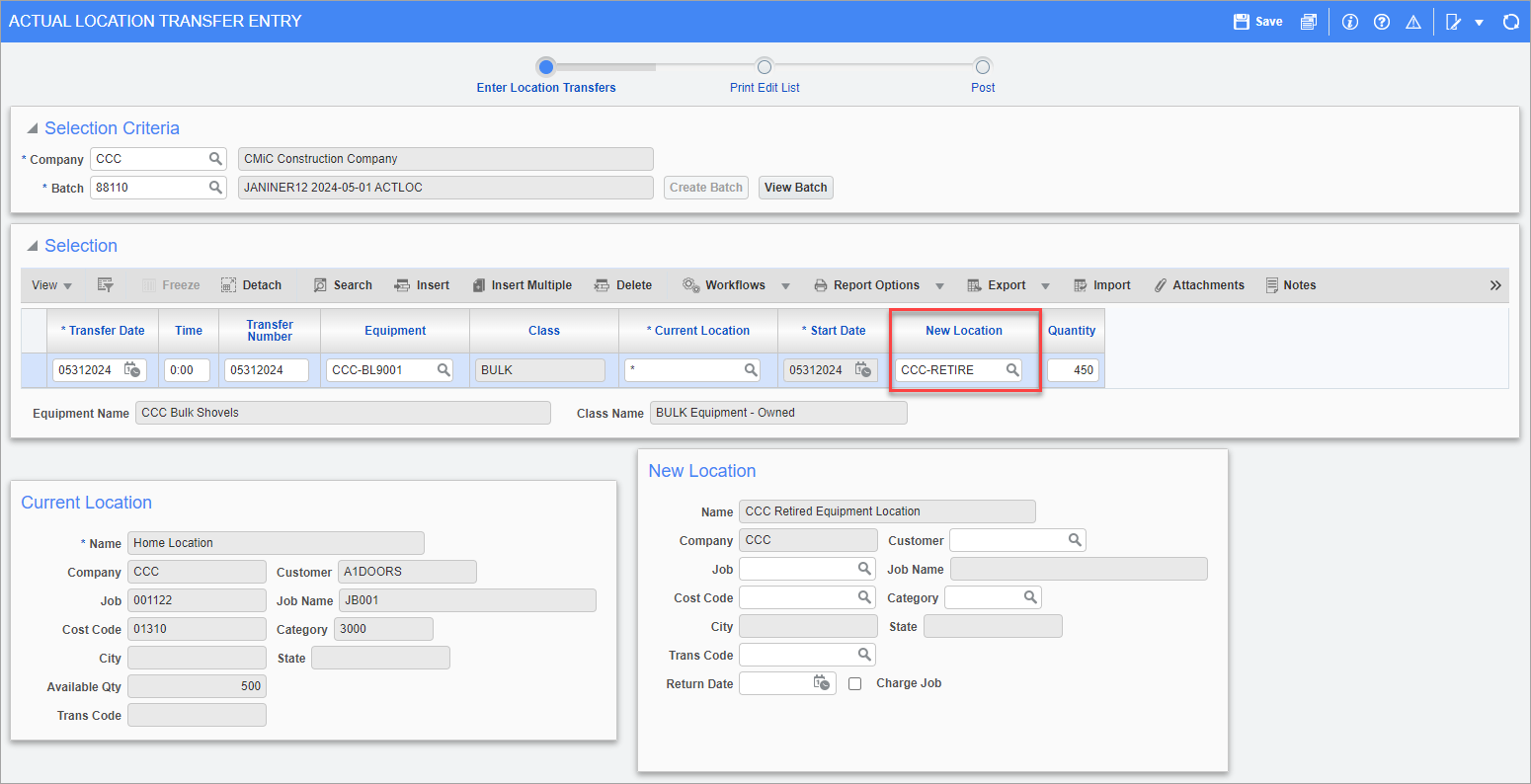This screenshot has width=1531, height=784.
Task: Expand the Export dropdown arrow
Action: coord(1045,286)
